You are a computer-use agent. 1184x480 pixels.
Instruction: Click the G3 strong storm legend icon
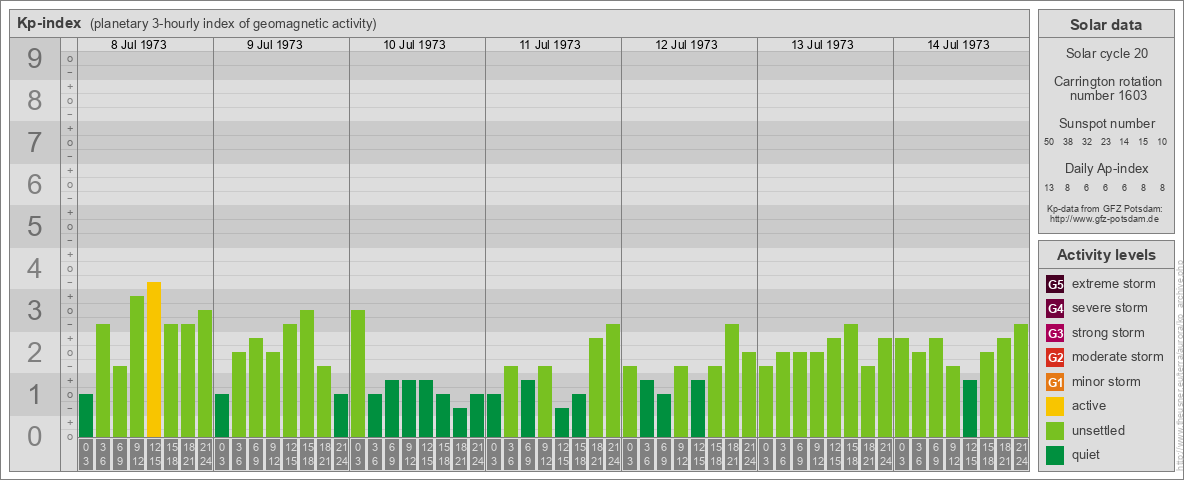[x=1055, y=333]
